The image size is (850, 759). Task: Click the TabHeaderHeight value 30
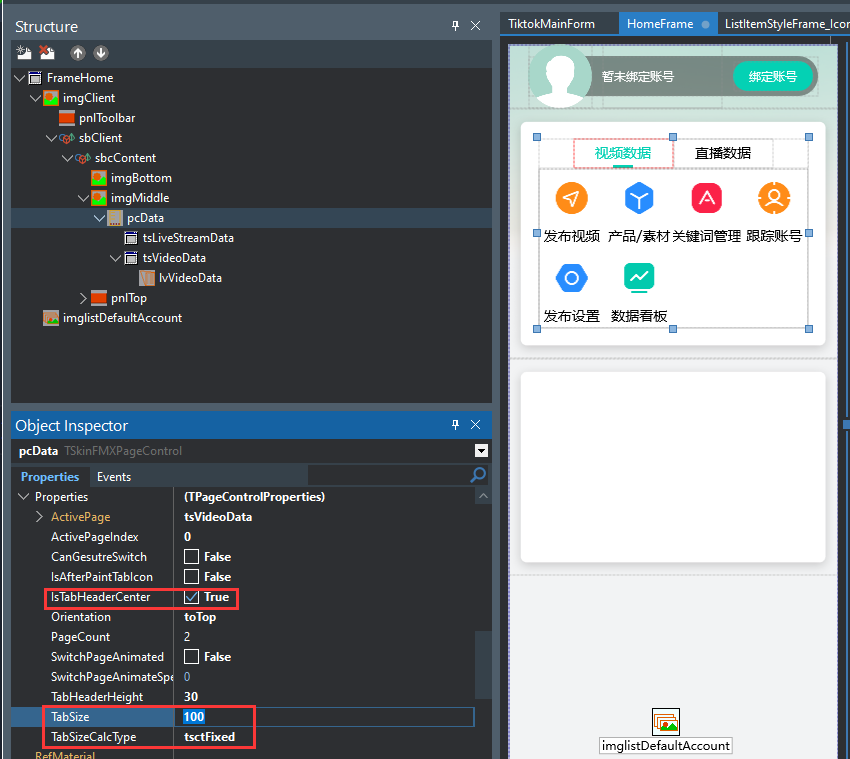[191, 697]
